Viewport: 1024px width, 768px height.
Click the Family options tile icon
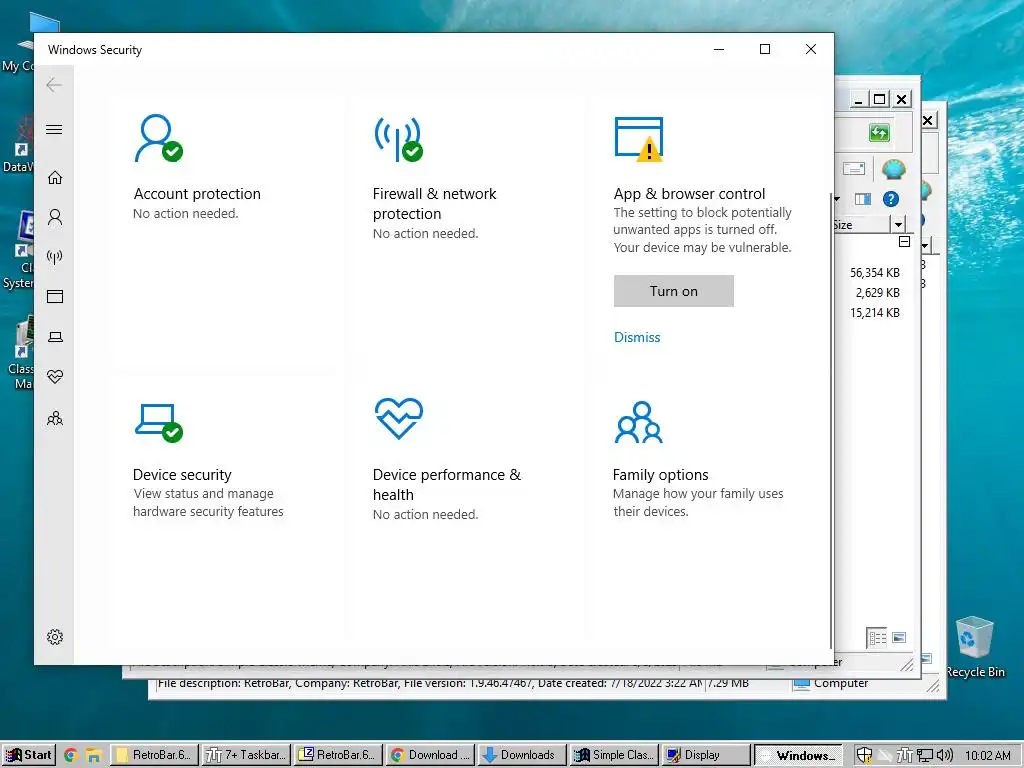639,422
